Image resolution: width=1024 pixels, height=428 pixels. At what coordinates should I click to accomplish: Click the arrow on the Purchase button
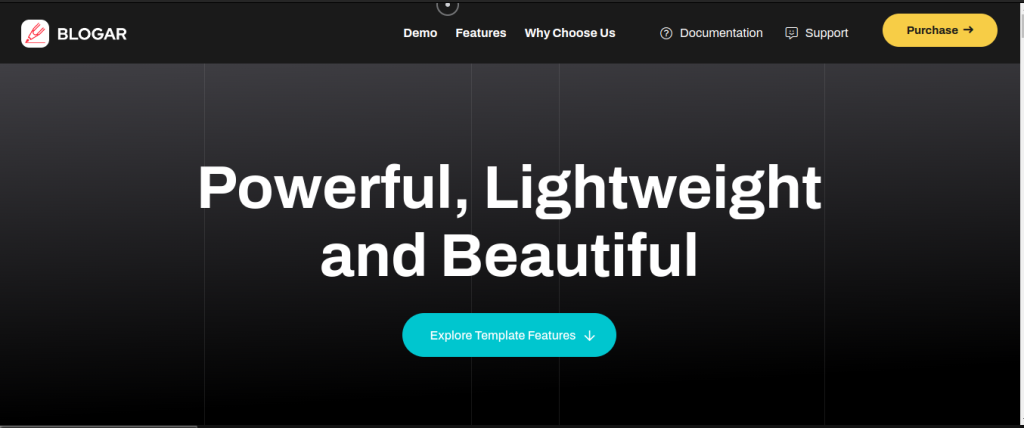point(968,30)
